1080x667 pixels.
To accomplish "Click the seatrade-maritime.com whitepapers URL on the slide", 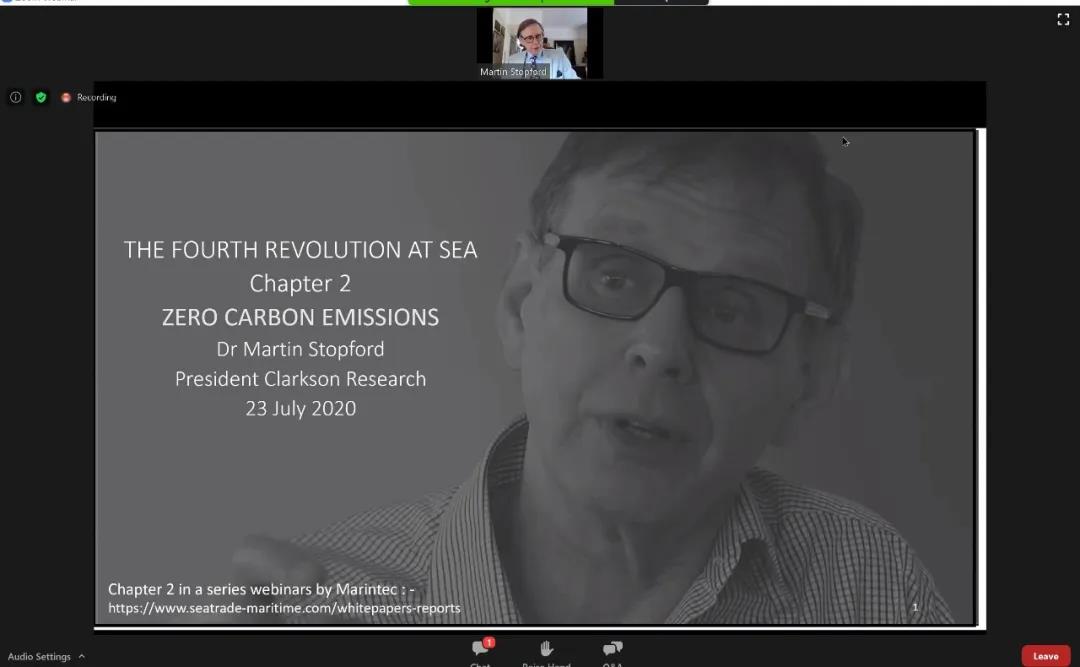I will click(x=284, y=608).
